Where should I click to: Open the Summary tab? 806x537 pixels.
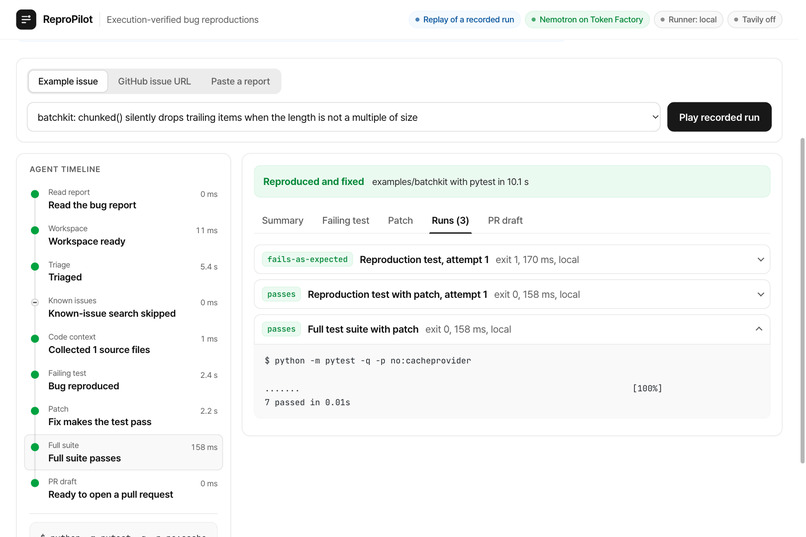click(x=282, y=220)
